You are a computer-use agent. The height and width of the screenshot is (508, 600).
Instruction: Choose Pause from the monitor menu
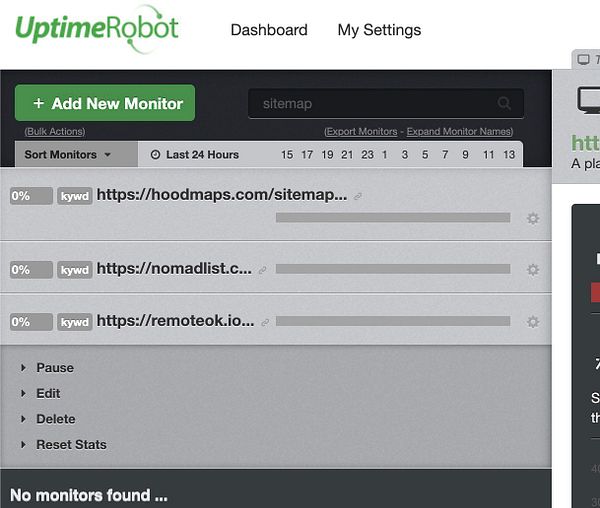(x=55, y=368)
